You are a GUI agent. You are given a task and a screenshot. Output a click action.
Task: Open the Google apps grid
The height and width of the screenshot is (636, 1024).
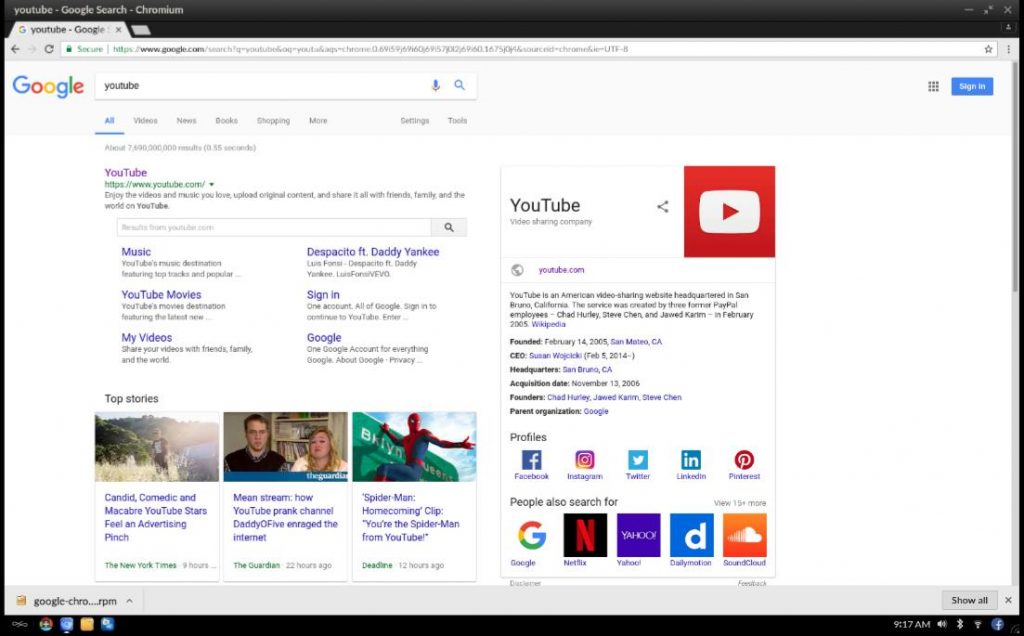[933, 86]
